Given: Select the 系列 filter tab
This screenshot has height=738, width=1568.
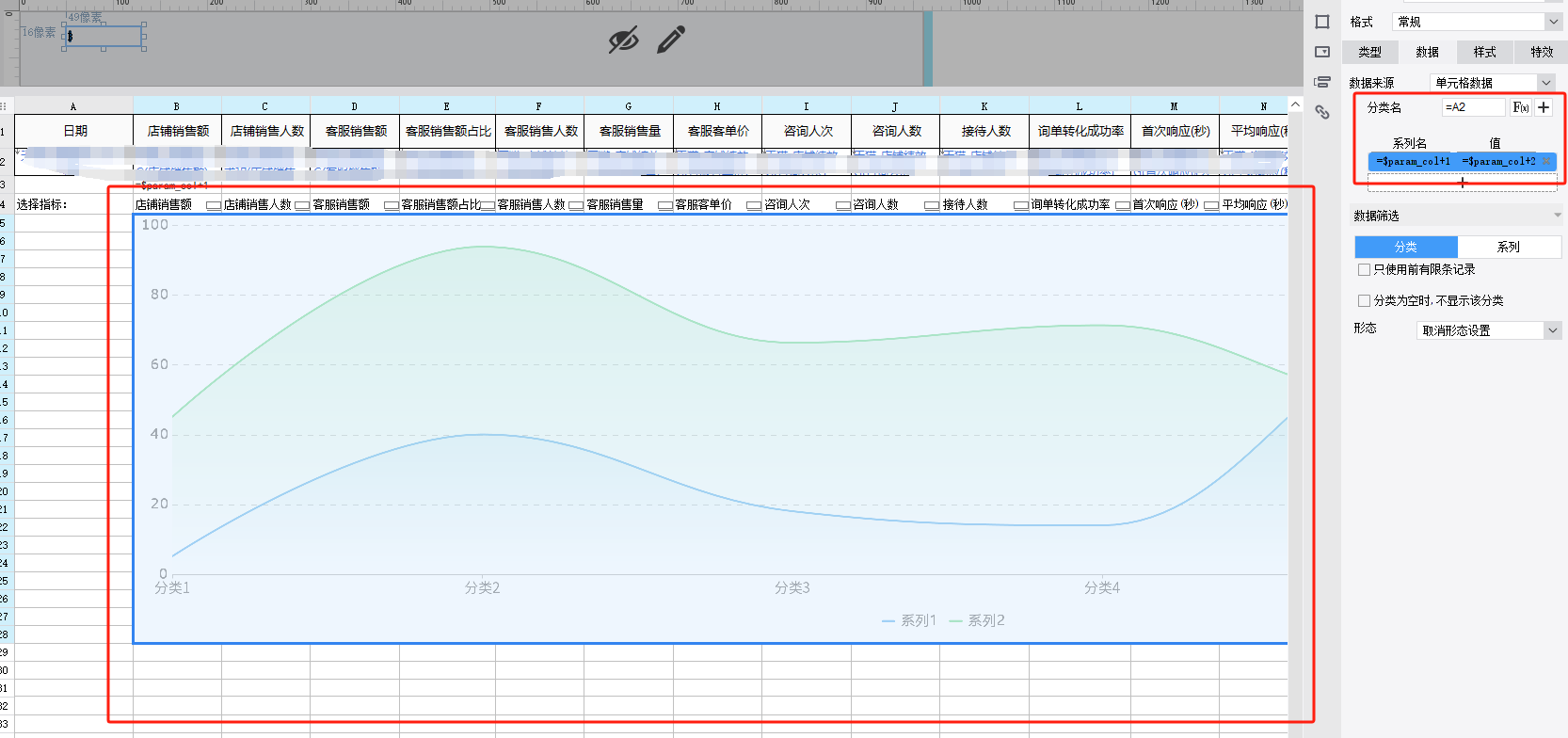Looking at the screenshot, I should [1509, 247].
